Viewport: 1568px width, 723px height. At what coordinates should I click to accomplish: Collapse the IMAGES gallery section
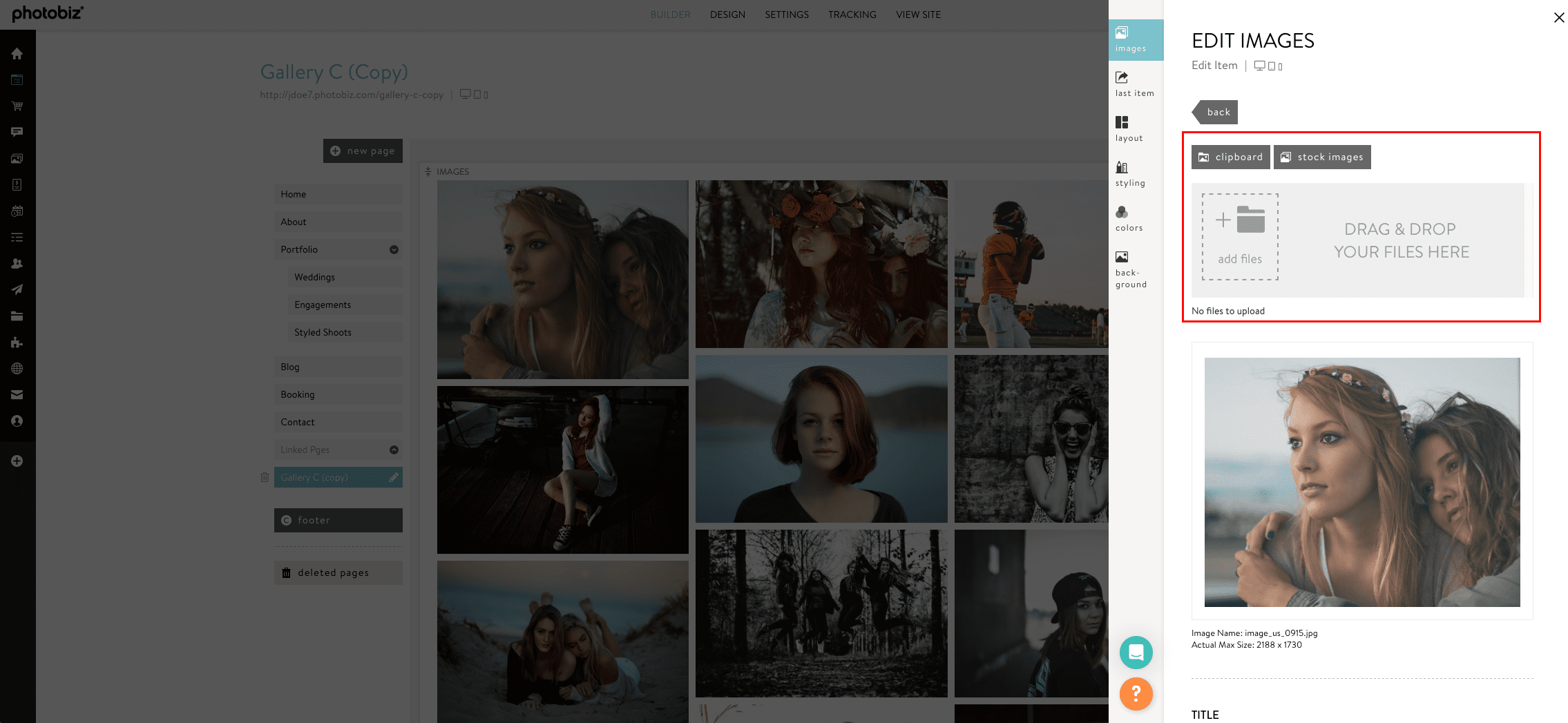[428, 171]
